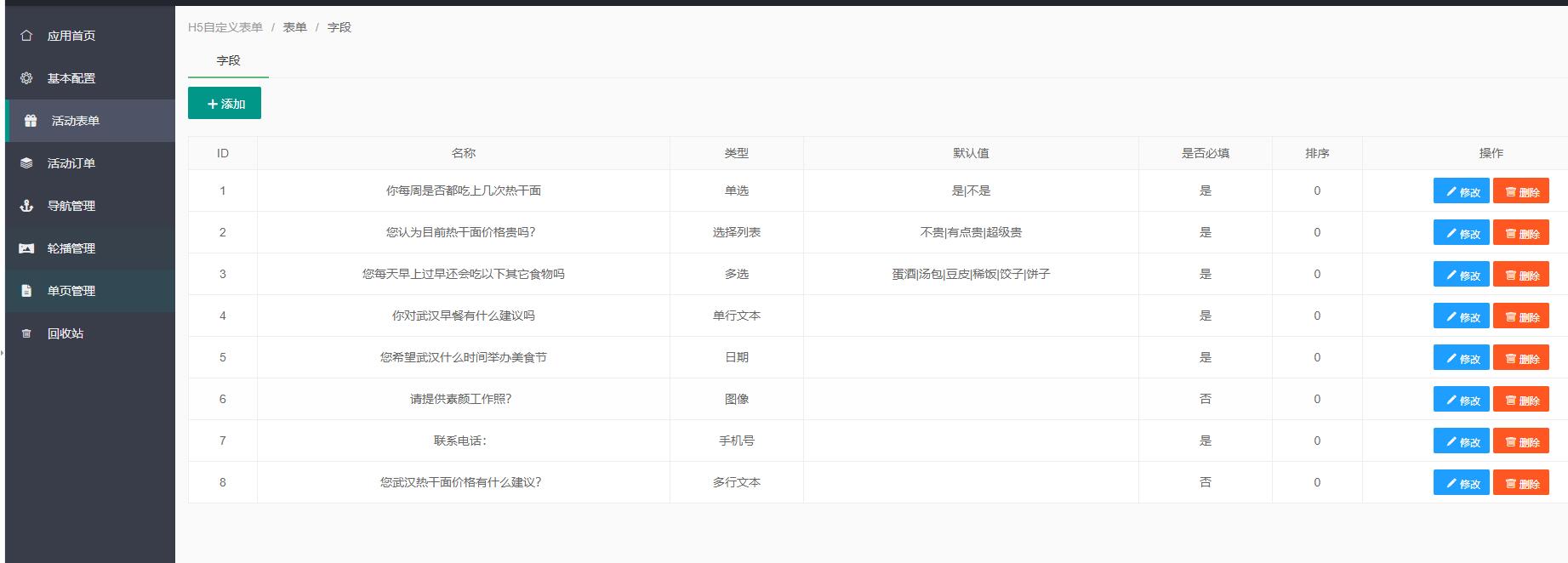Open 应用首页 in the sidebar

tap(90, 36)
